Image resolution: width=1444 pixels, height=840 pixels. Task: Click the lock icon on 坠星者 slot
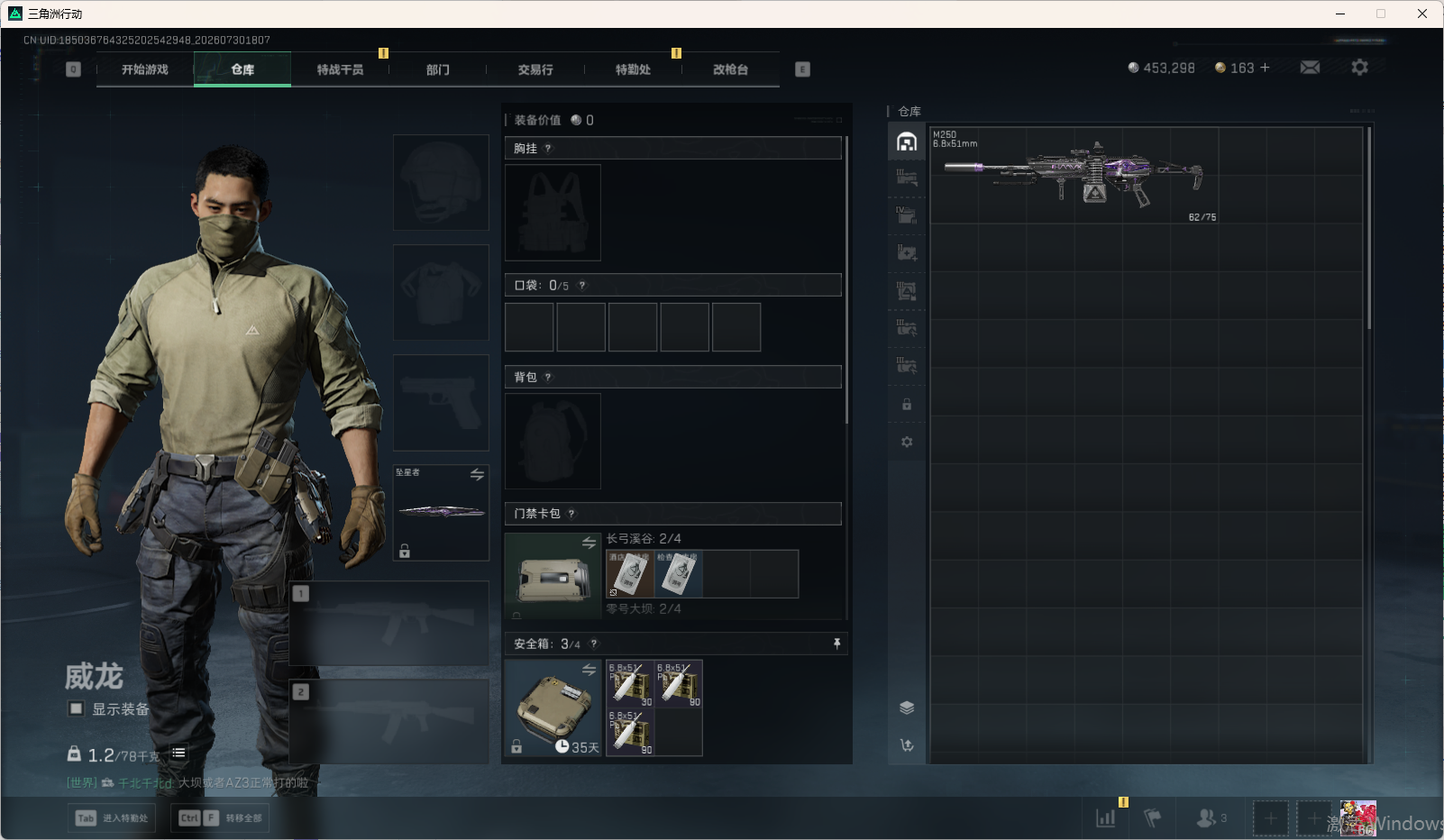tap(405, 551)
